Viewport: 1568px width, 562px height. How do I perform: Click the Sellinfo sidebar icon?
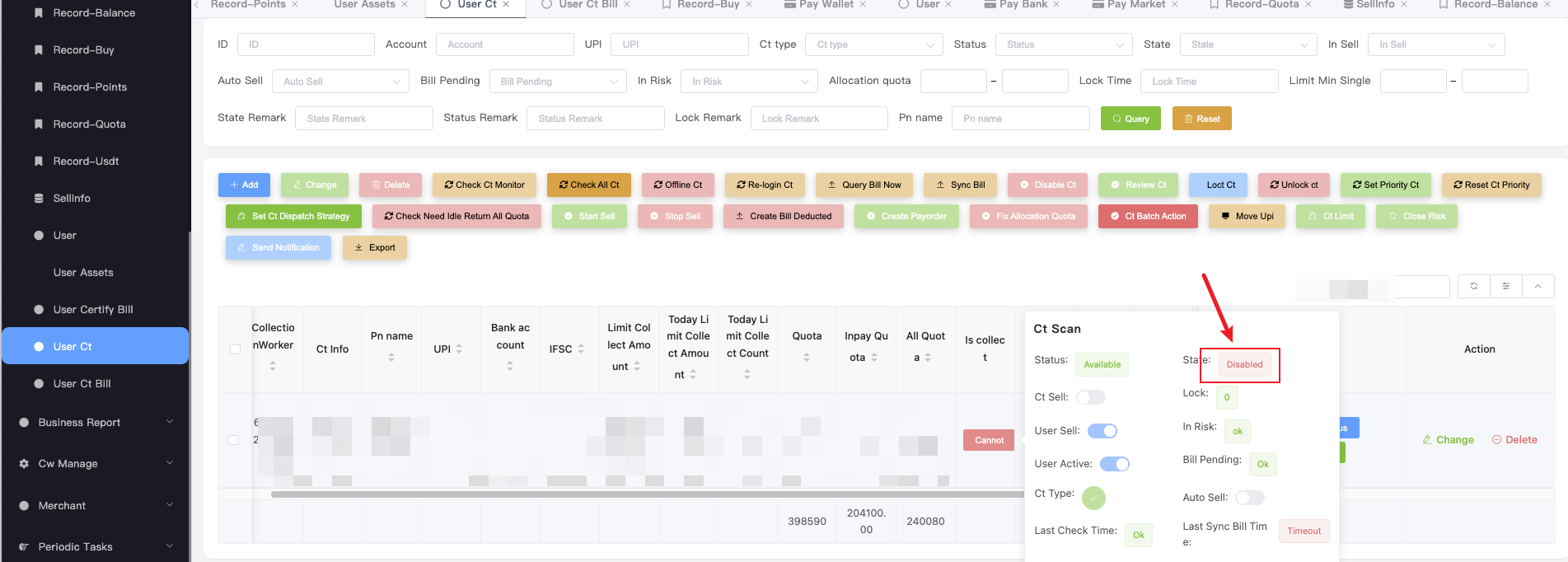pyautogui.click(x=39, y=199)
